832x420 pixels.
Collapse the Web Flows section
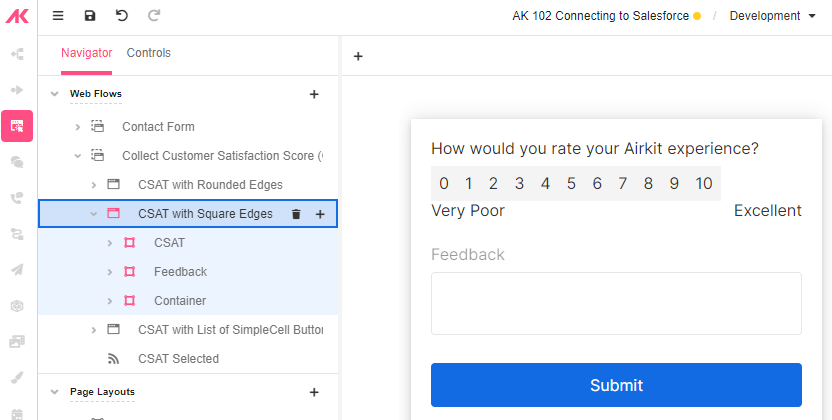54,94
